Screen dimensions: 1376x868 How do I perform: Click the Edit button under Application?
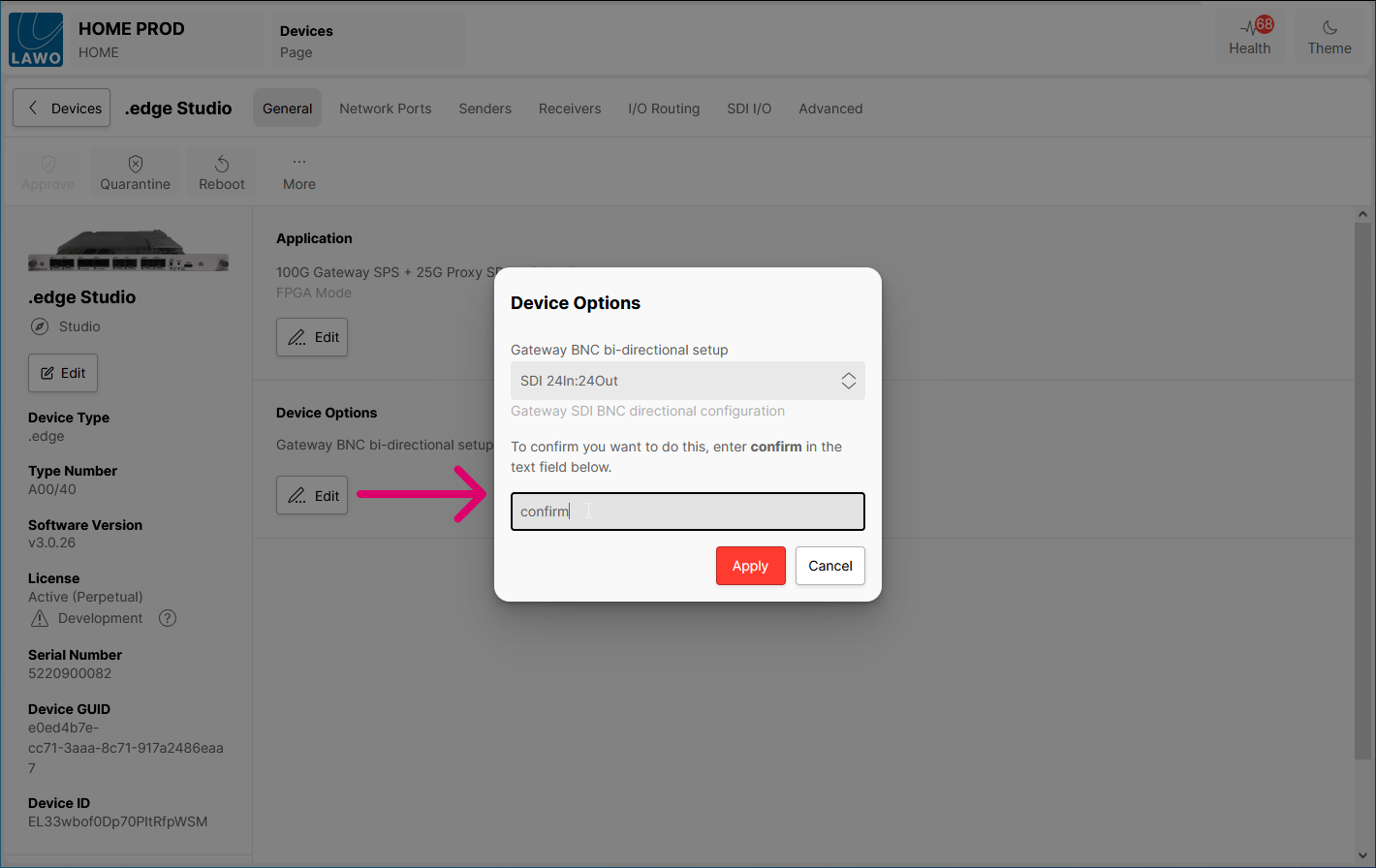[312, 337]
